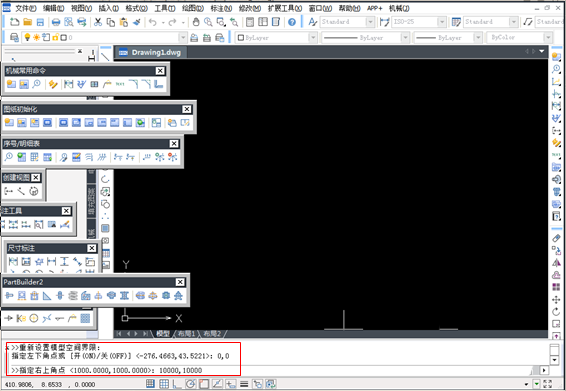566x391 pixels.
Task: Select the Pan hand tool
Action: coord(196,22)
